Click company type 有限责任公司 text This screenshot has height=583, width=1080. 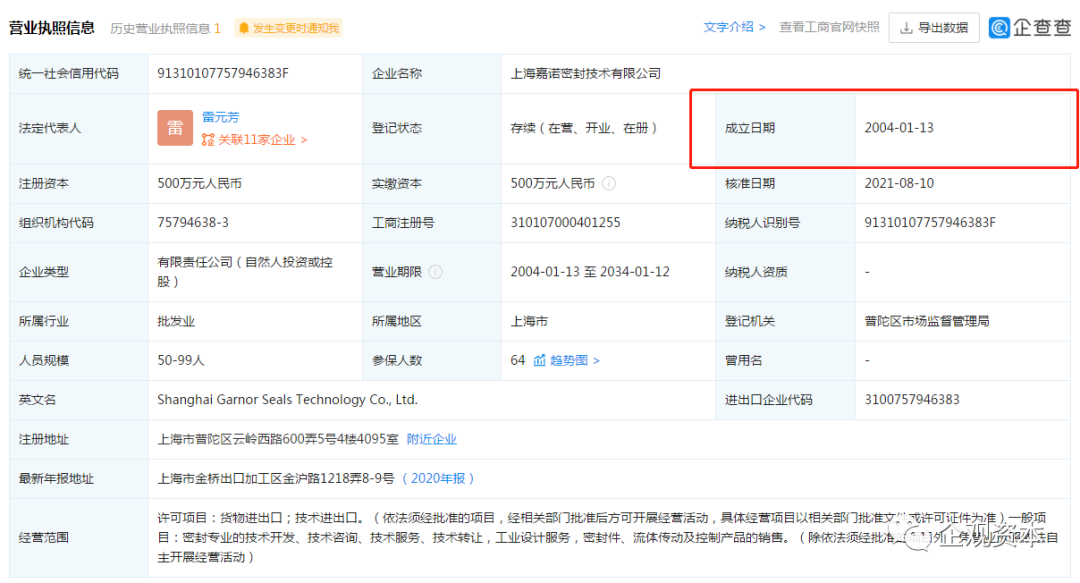click(x=245, y=272)
